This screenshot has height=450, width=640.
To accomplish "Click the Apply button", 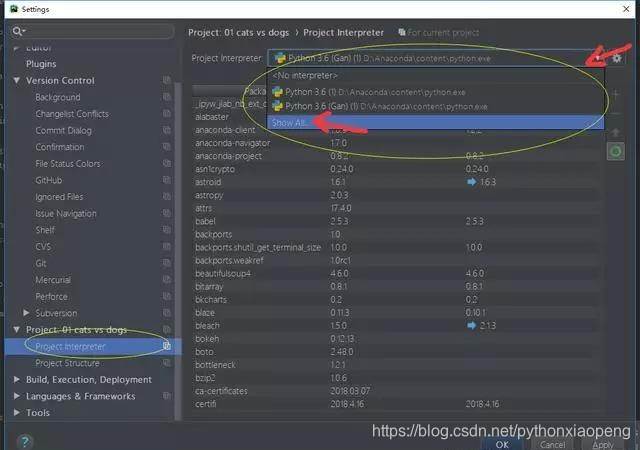I will pos(603,444).
